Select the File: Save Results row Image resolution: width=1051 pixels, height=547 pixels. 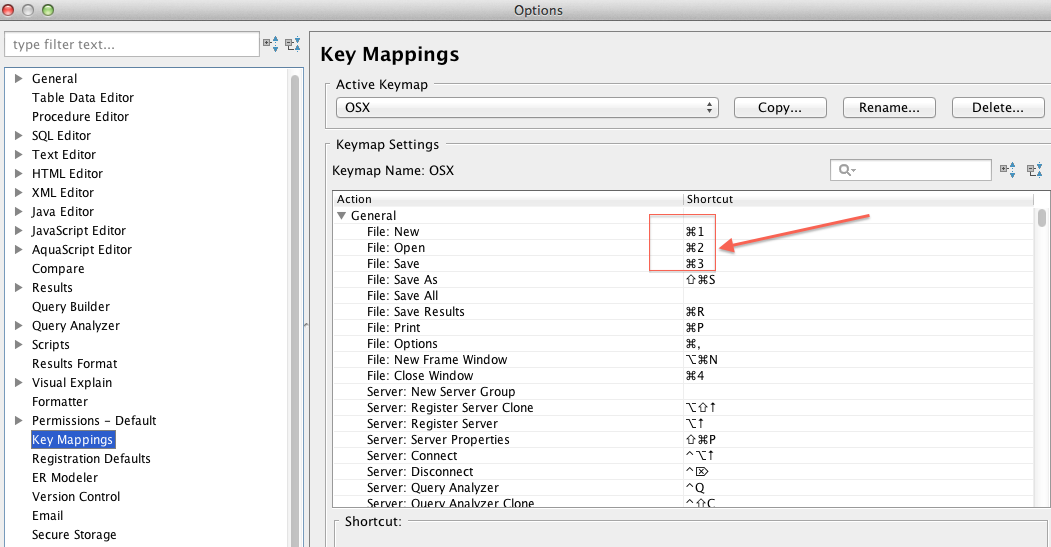tap(683, 312)
